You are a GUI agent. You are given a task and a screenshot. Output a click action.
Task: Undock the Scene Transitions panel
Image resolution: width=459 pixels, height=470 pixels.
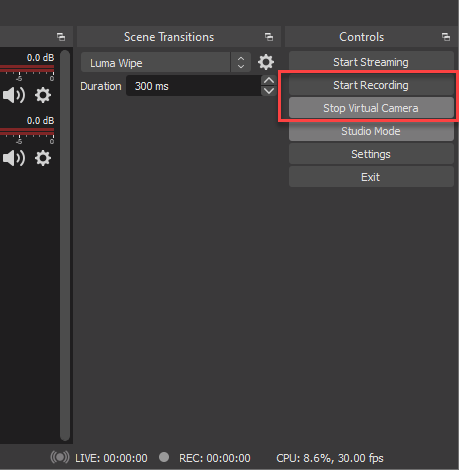click(x=269, y=37)
